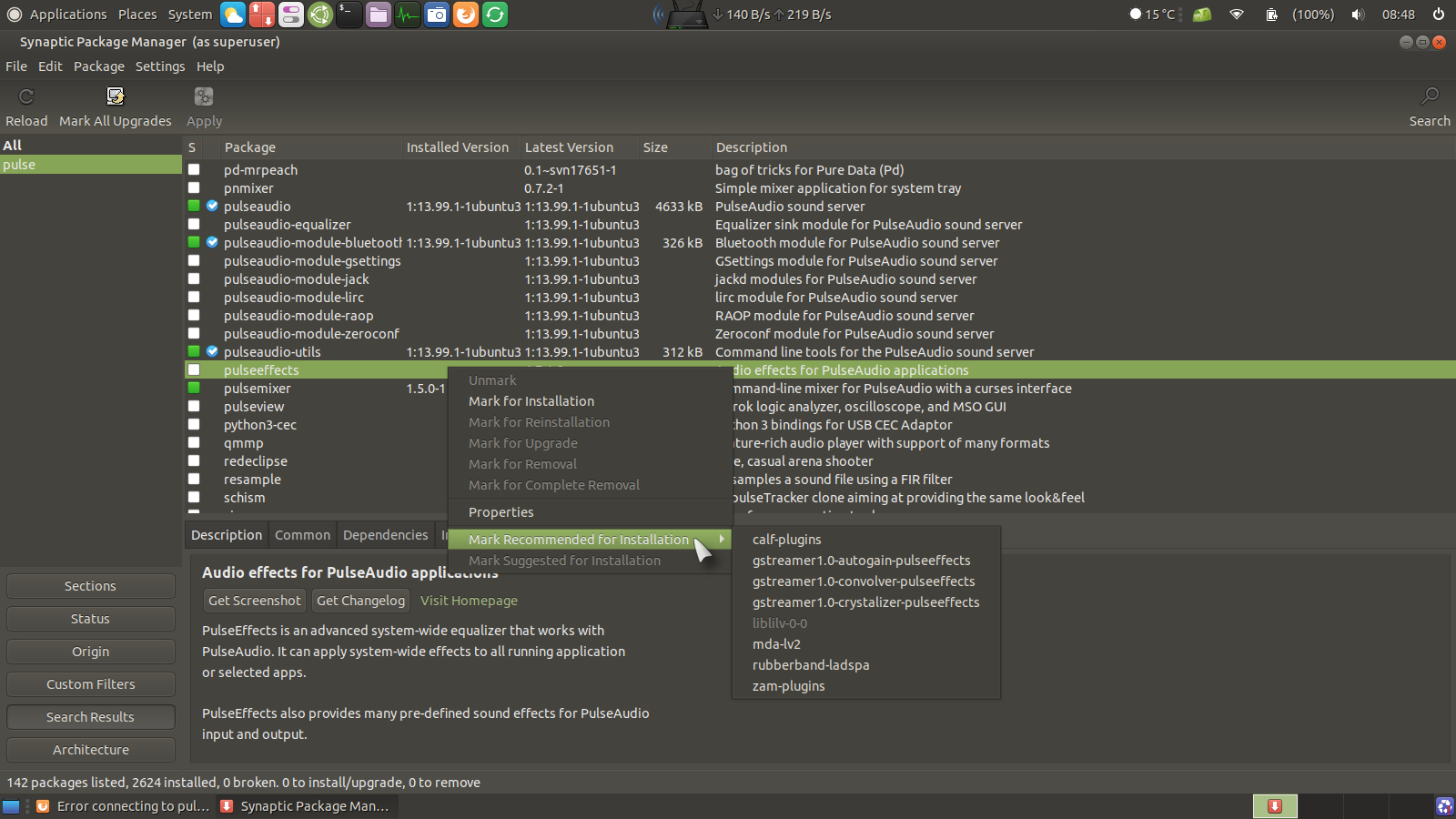
Task: Click the Apply toolbar icon
Action: click(x=204, y=96)
